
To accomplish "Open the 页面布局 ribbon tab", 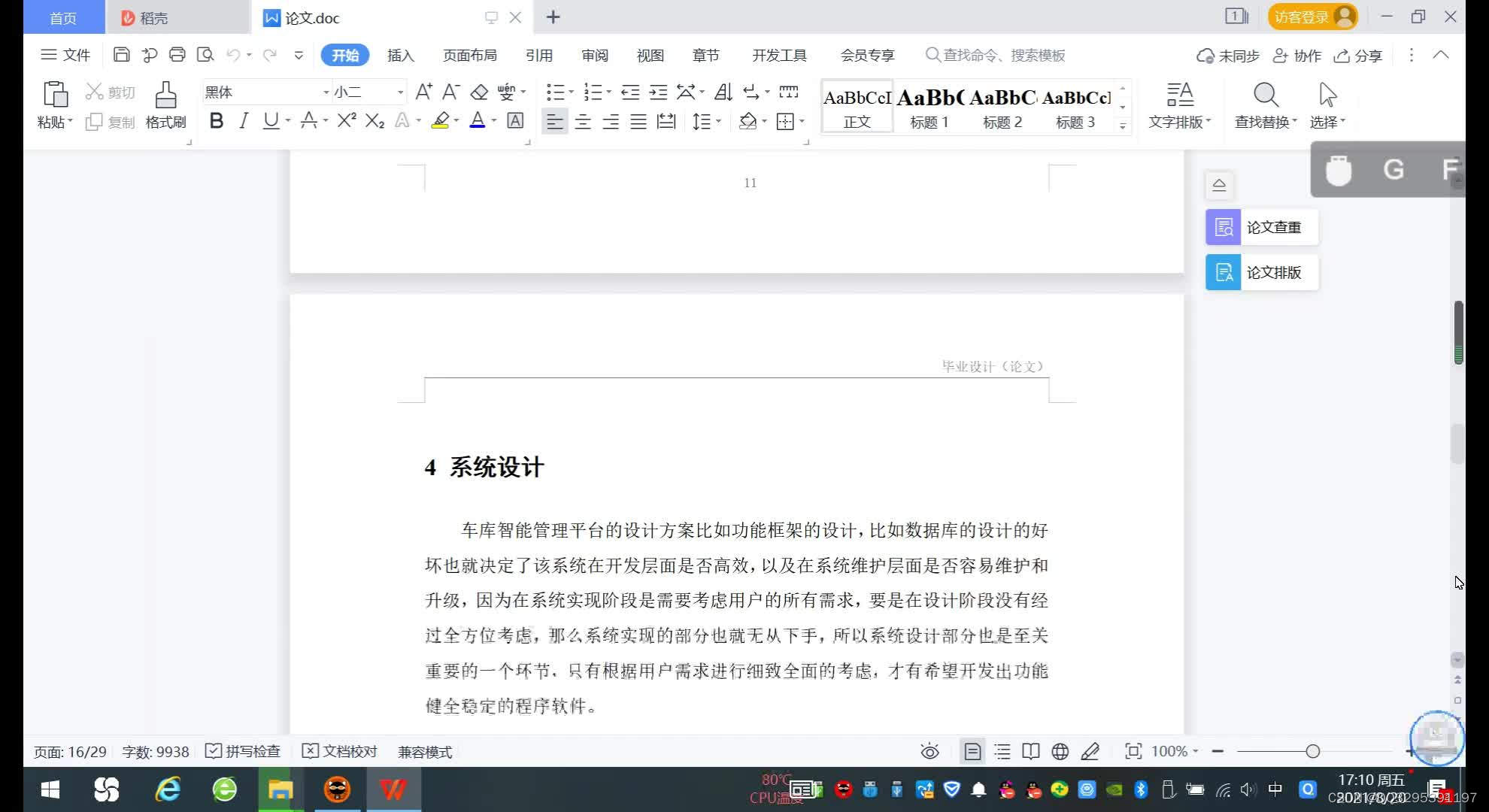I will [x=470, y=56].
